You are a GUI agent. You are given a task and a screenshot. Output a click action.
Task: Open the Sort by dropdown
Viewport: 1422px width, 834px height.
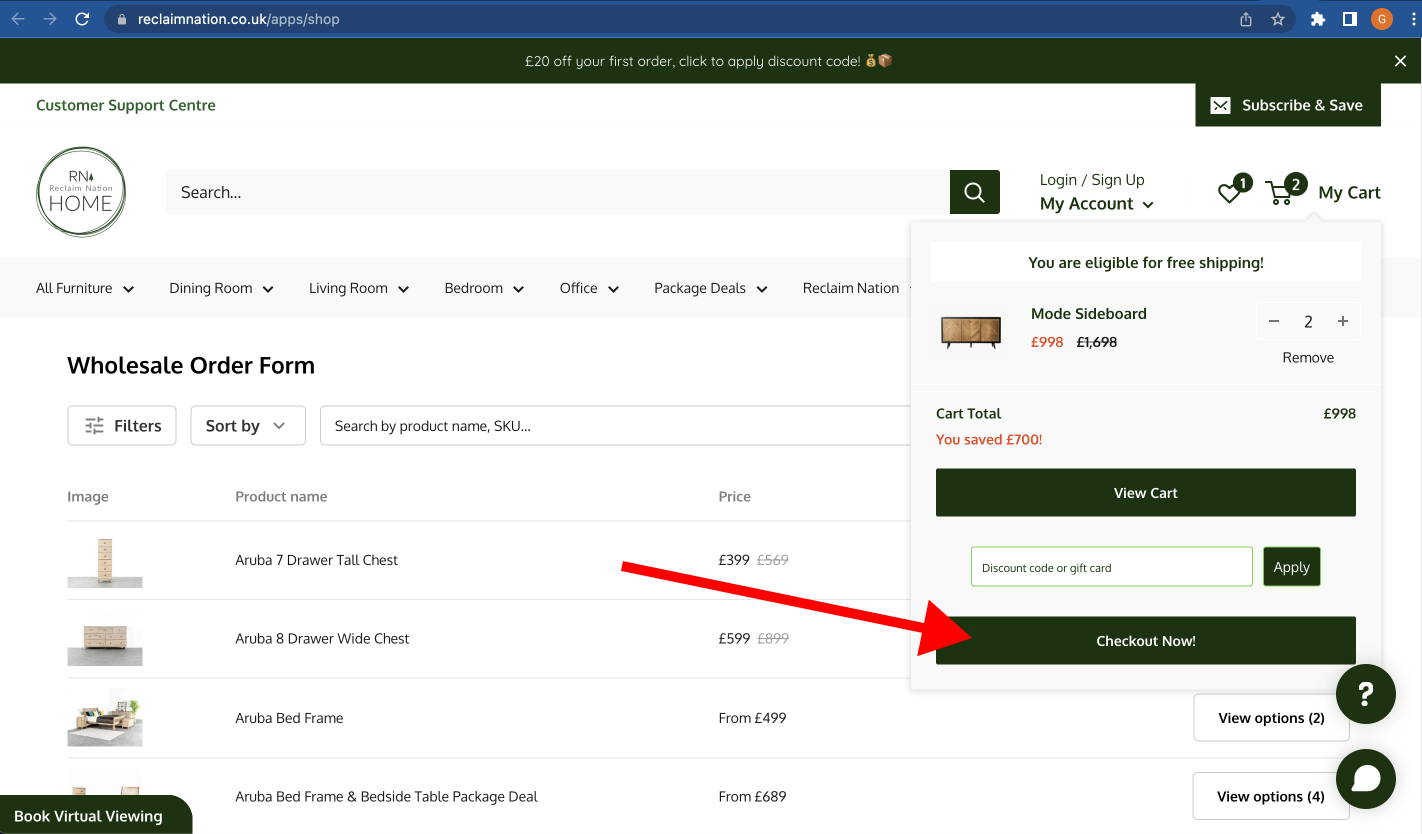248,426
